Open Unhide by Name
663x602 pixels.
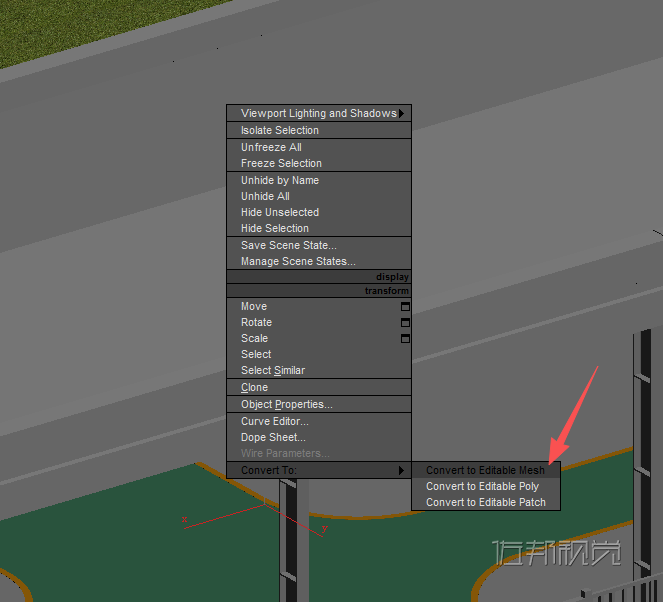click(x=319, y=180)
